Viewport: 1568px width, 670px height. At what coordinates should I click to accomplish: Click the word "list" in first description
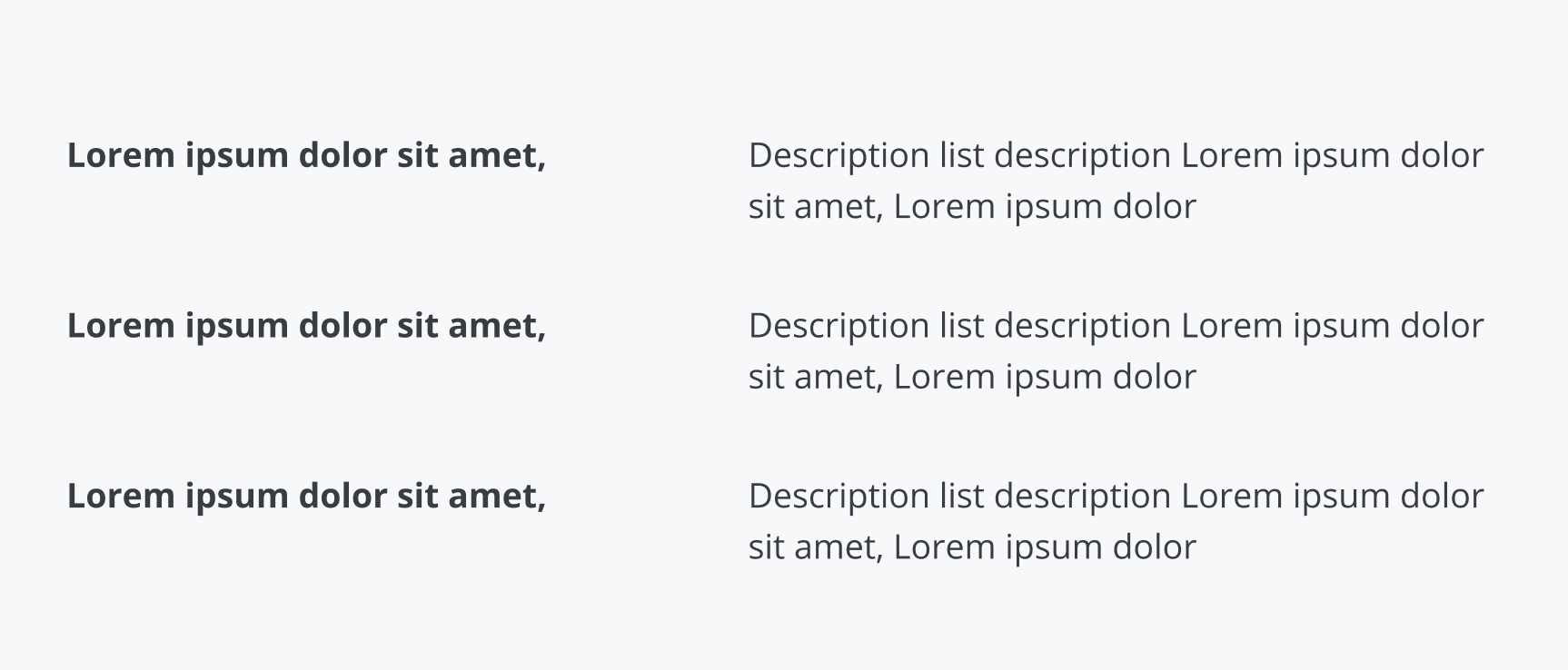(962, 155)
